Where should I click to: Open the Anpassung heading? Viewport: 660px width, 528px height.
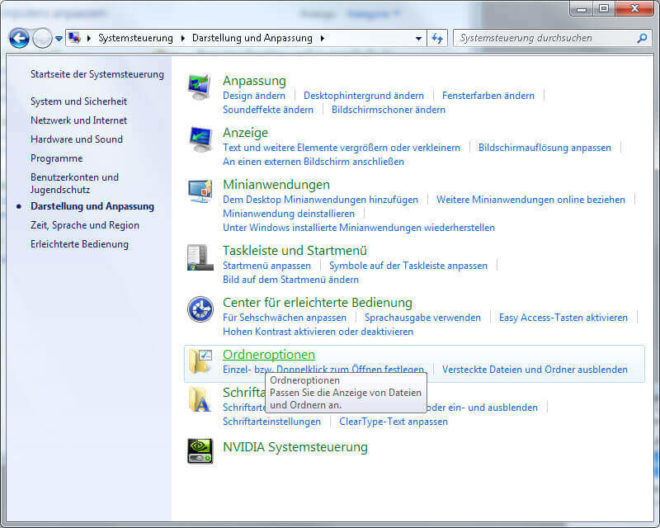point(254,80)
